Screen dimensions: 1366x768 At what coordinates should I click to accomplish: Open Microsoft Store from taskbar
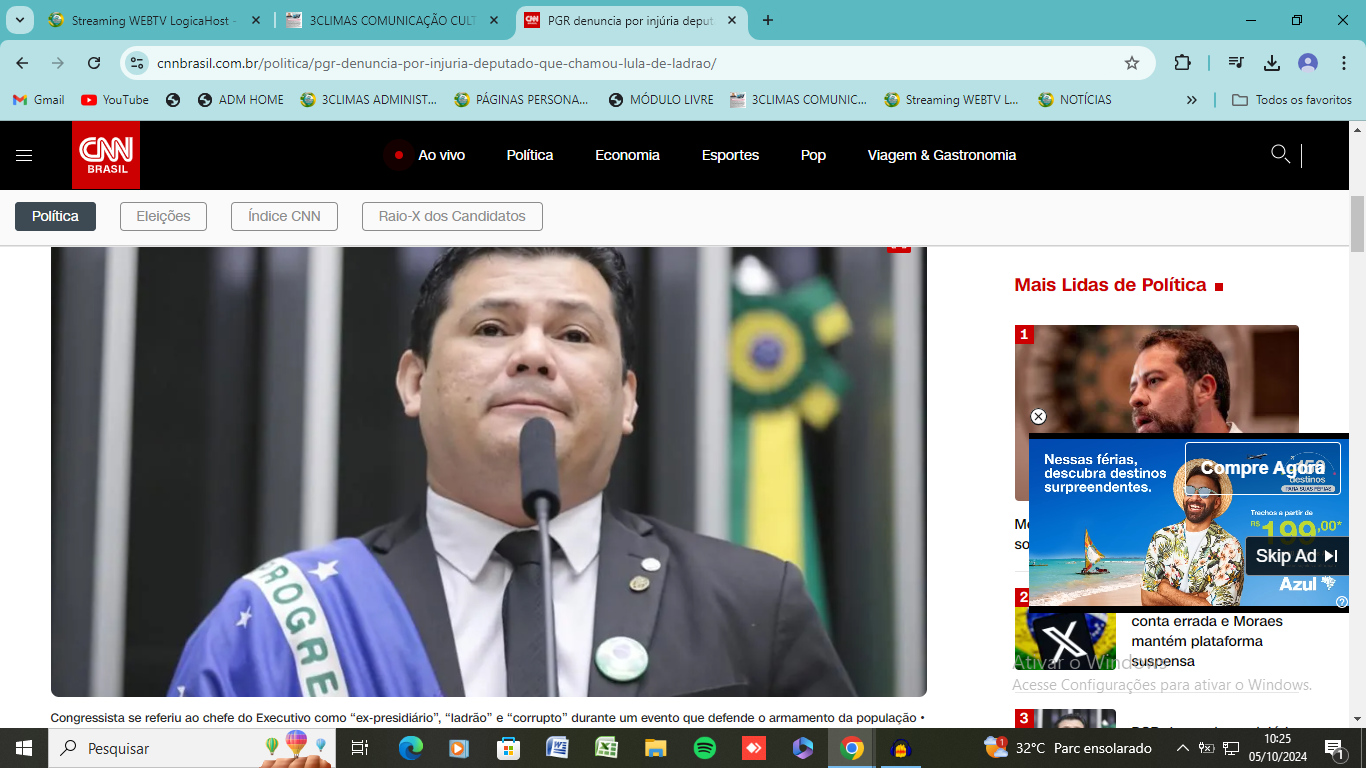[x=508, y=748]
